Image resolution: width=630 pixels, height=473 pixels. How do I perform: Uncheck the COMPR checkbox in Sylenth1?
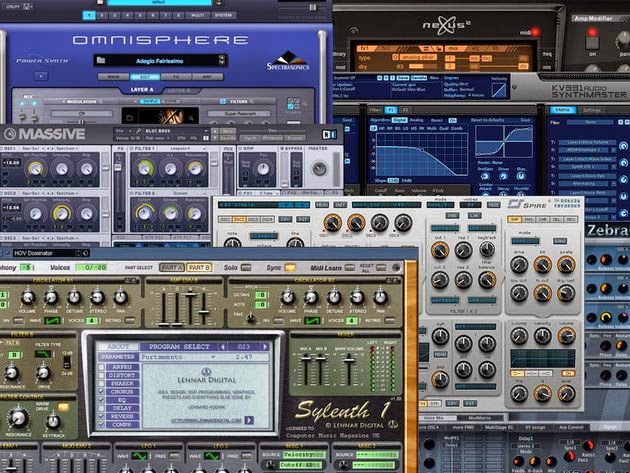[x=101, y=425]
